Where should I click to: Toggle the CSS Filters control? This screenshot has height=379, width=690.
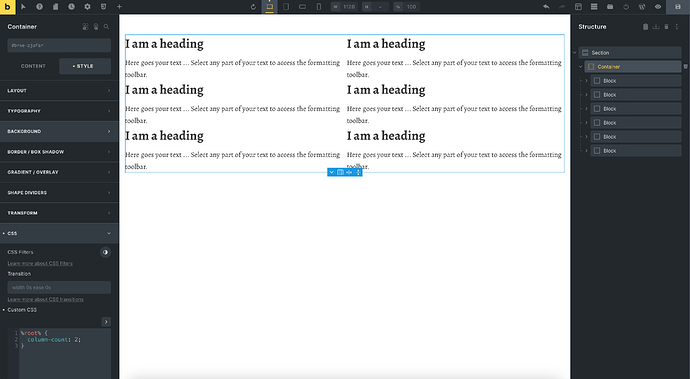click(x=105, y=252)
